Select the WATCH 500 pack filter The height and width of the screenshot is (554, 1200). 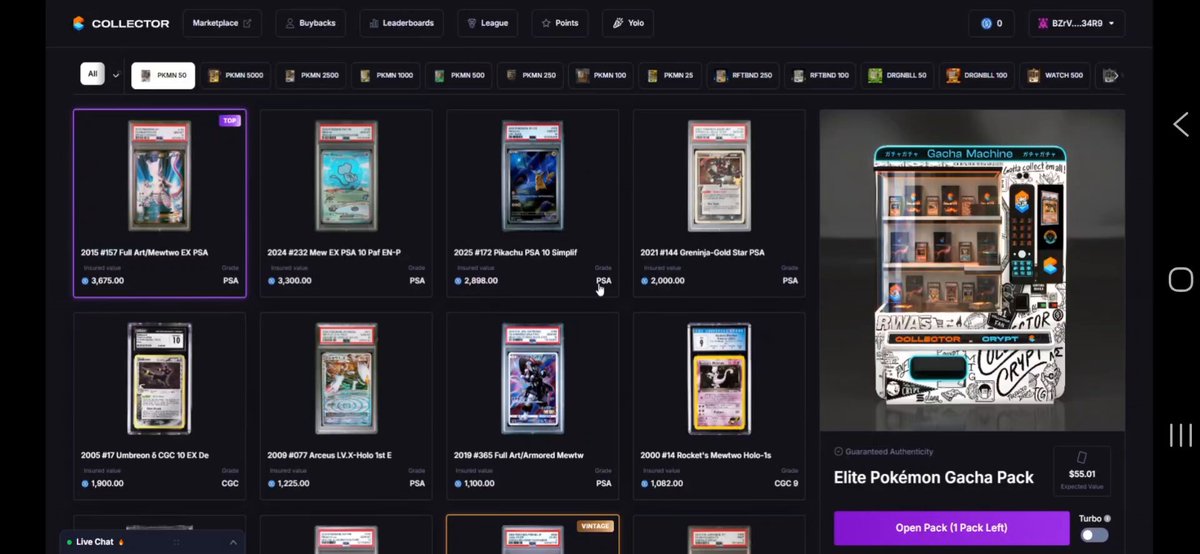(1055, 75)
